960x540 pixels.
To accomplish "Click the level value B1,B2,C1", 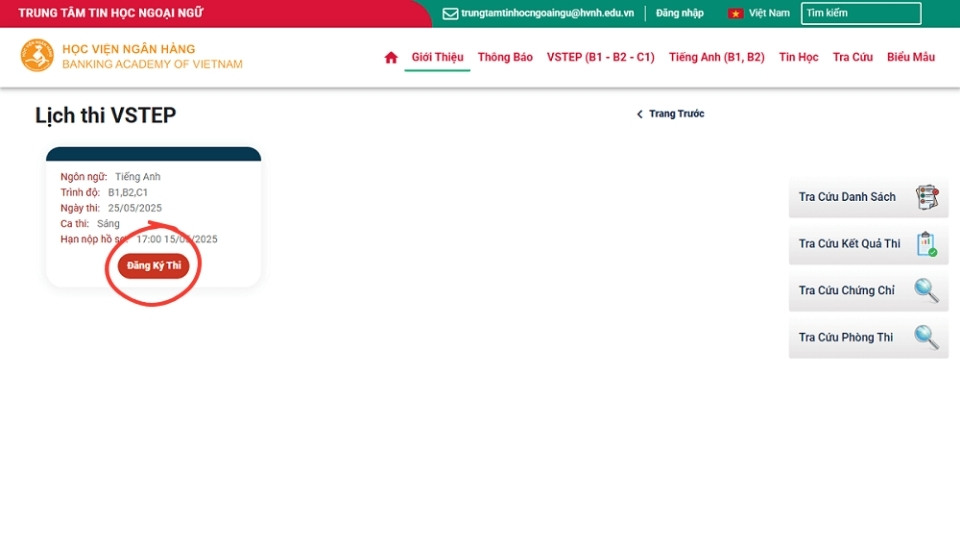I will [x=128, y=192].
